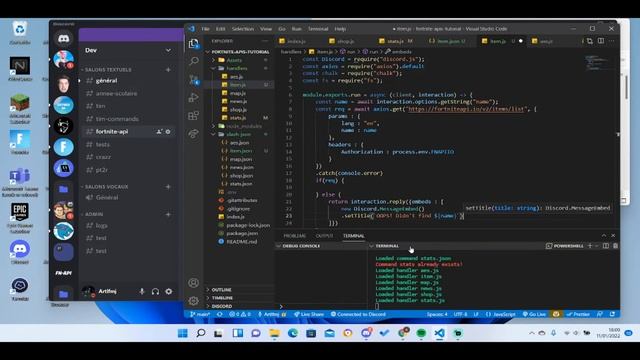Click the edit channel gear on fortnite-api
The width and height of the screenshot is (640, 360).
click(168, 131)
